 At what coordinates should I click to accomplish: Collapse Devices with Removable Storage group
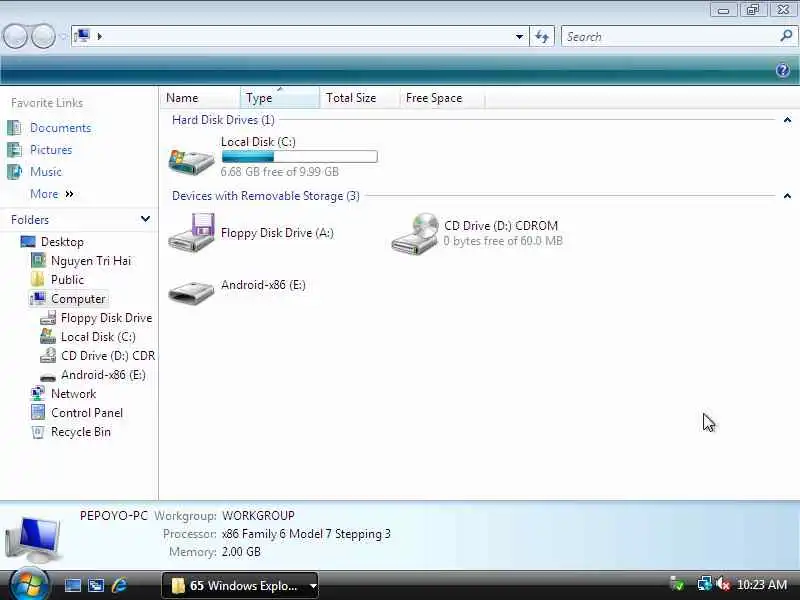point(787,196)
